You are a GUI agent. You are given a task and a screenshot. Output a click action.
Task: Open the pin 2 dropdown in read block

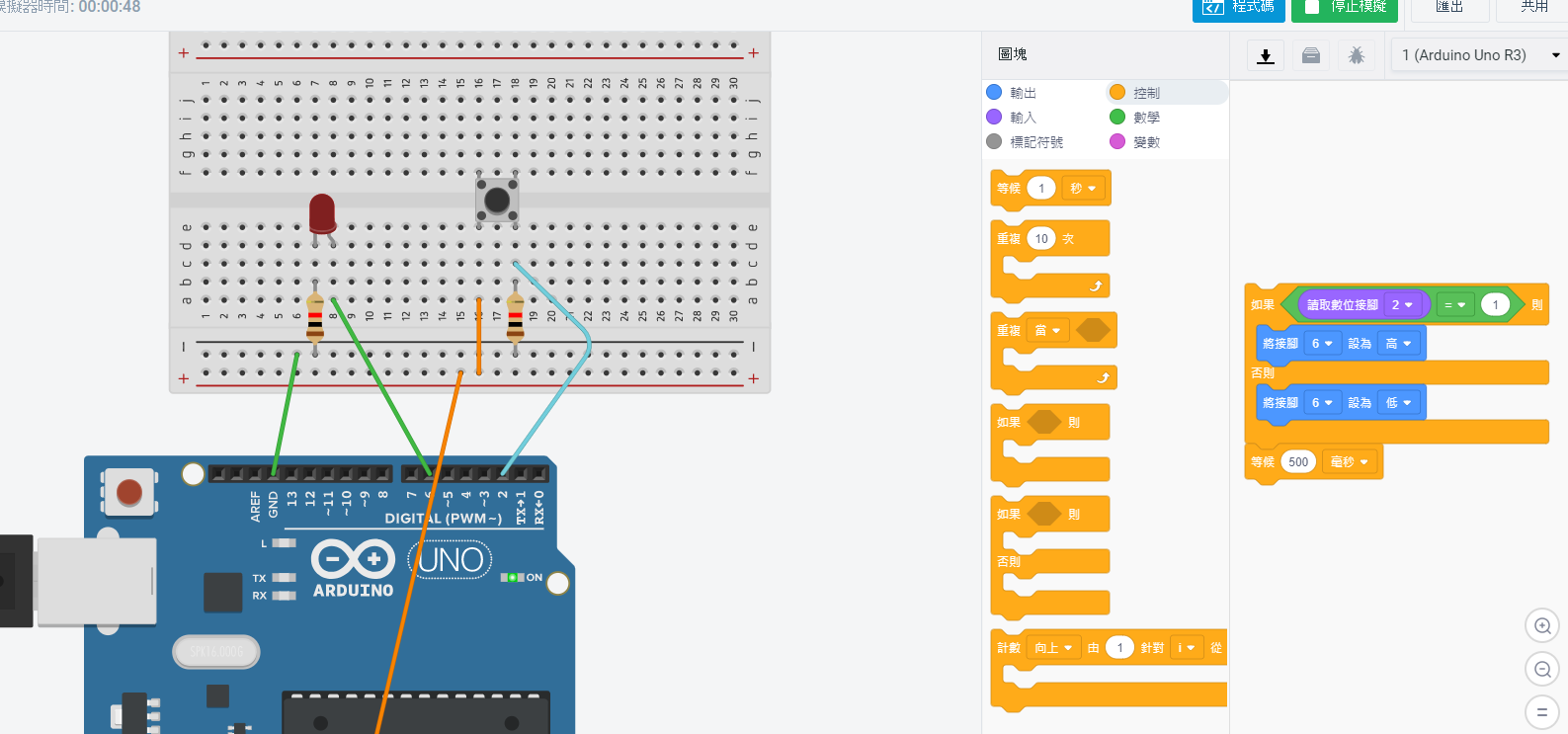pos(1402,305)
